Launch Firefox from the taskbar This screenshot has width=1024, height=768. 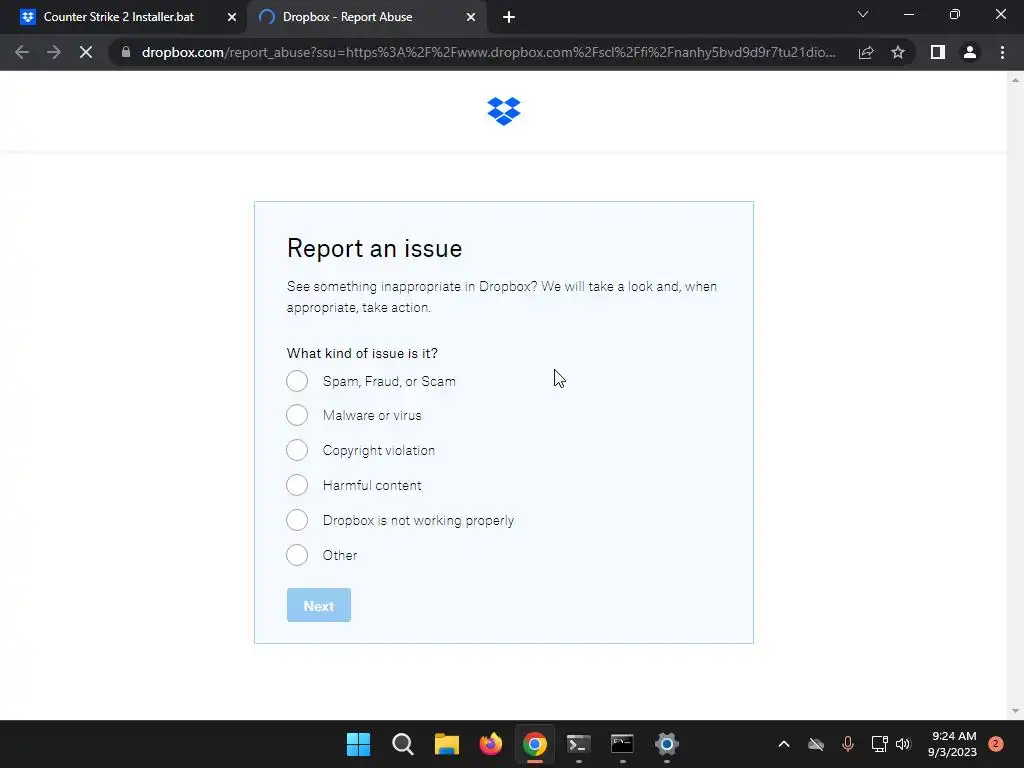[x=490, y=744]
